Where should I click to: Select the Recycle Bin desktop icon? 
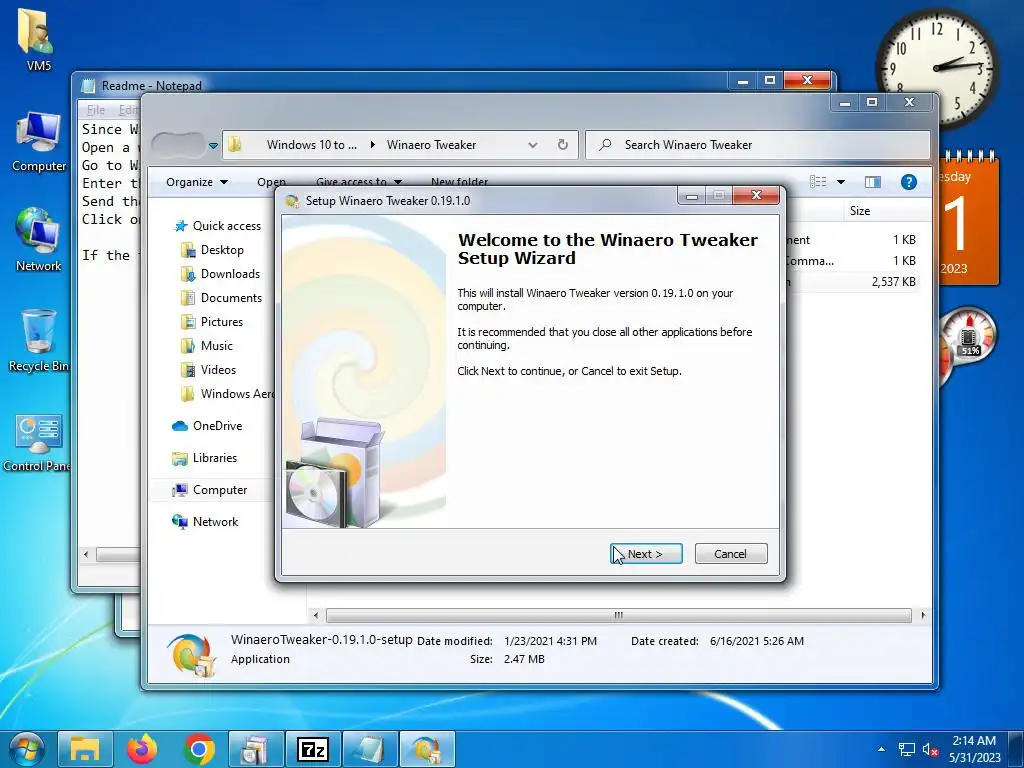[39, 341]
